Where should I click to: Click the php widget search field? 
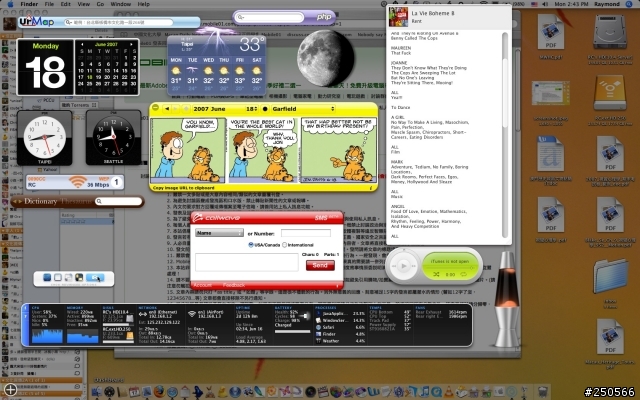[x=269, y=17]
